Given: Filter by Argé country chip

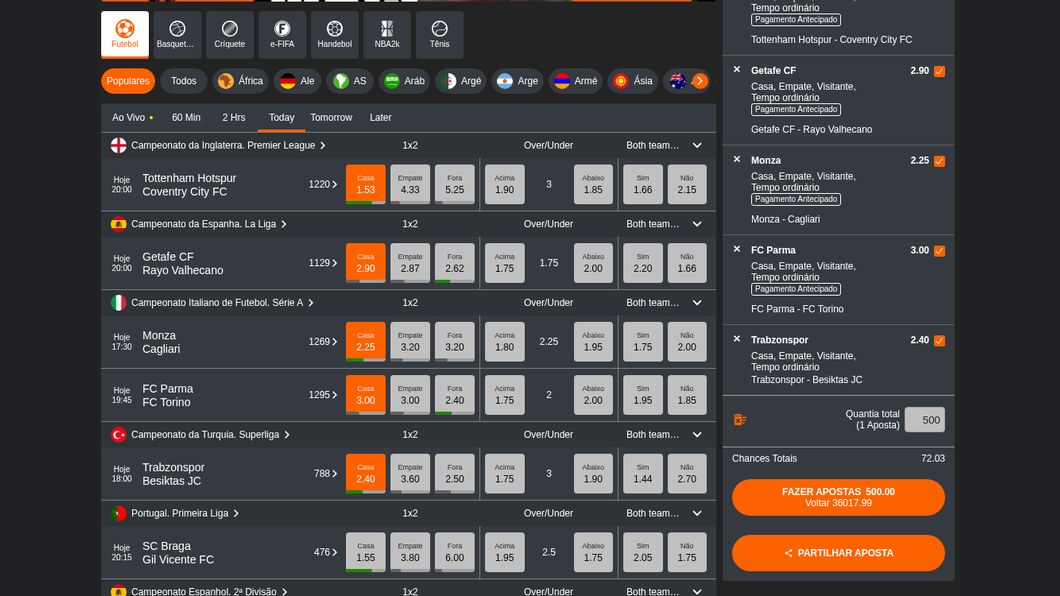Looking at the screenshot, I should 461,81.
